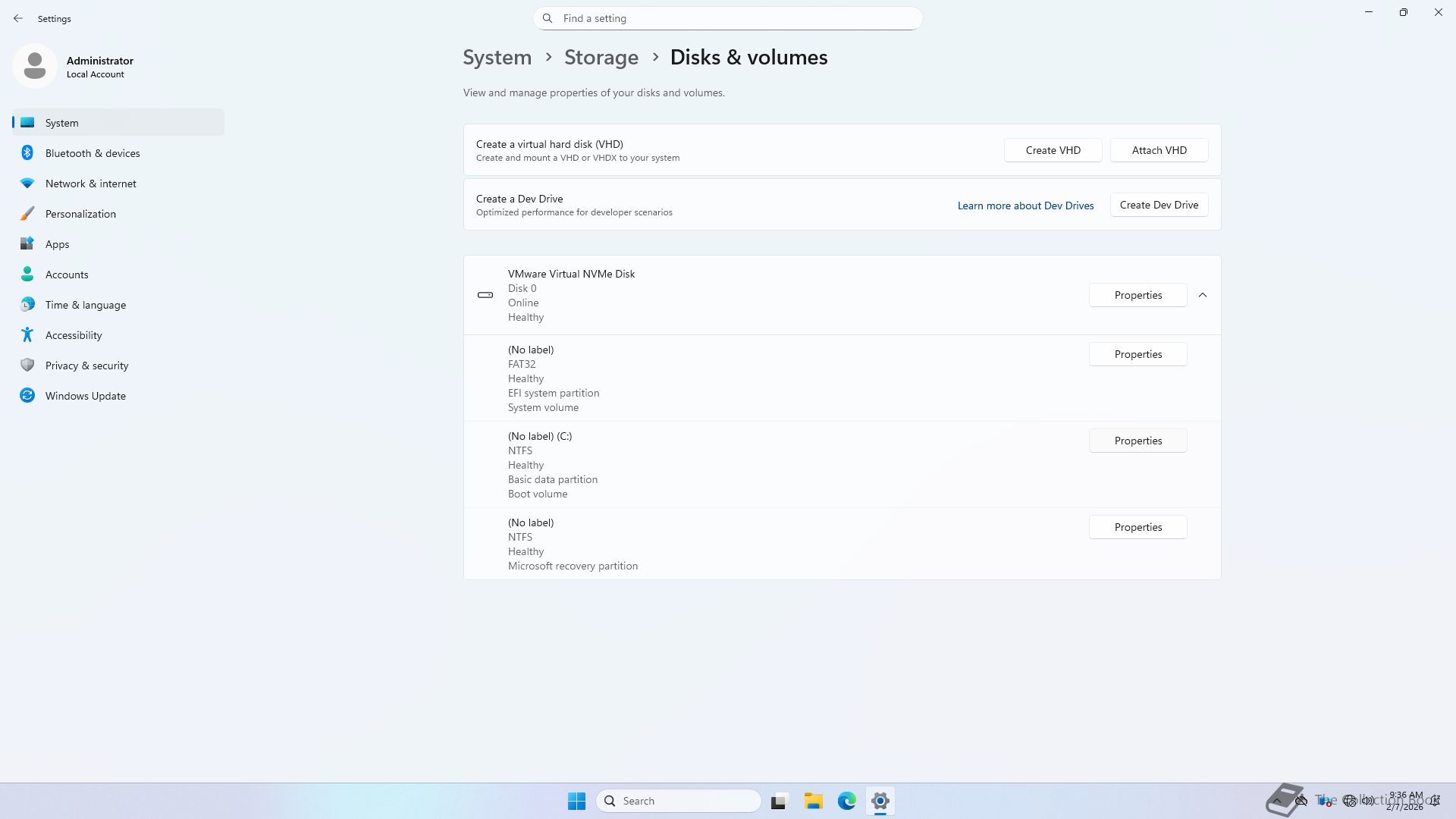This screenshot has width=1456, height=819.
Task: Select Time & language in sidebar
Action: pos(85,305)
